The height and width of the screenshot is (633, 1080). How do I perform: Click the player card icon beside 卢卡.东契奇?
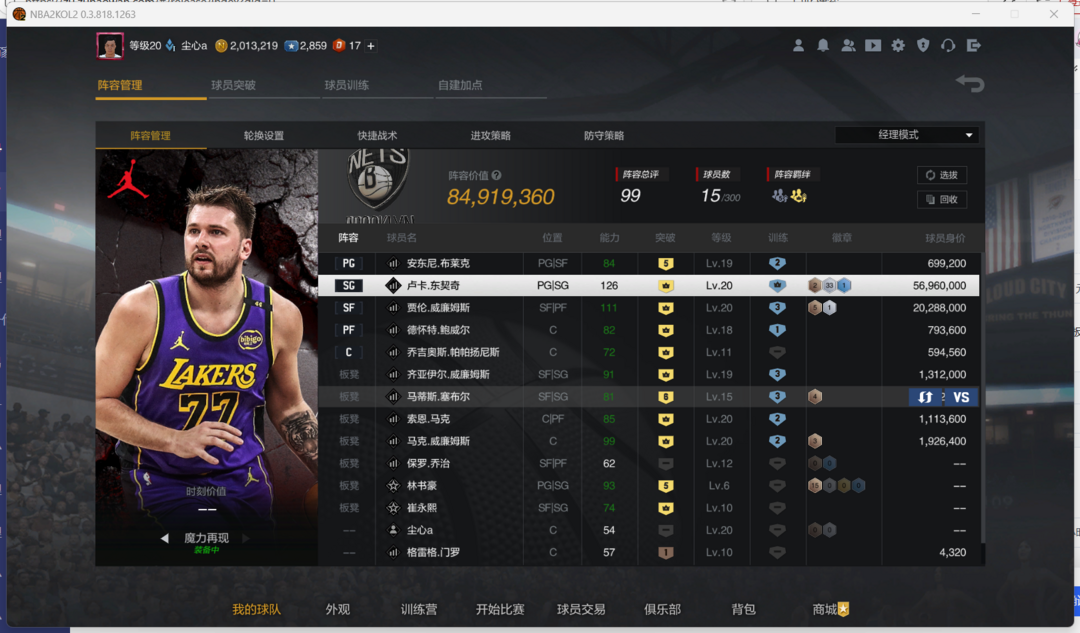(x=393, y=285)
